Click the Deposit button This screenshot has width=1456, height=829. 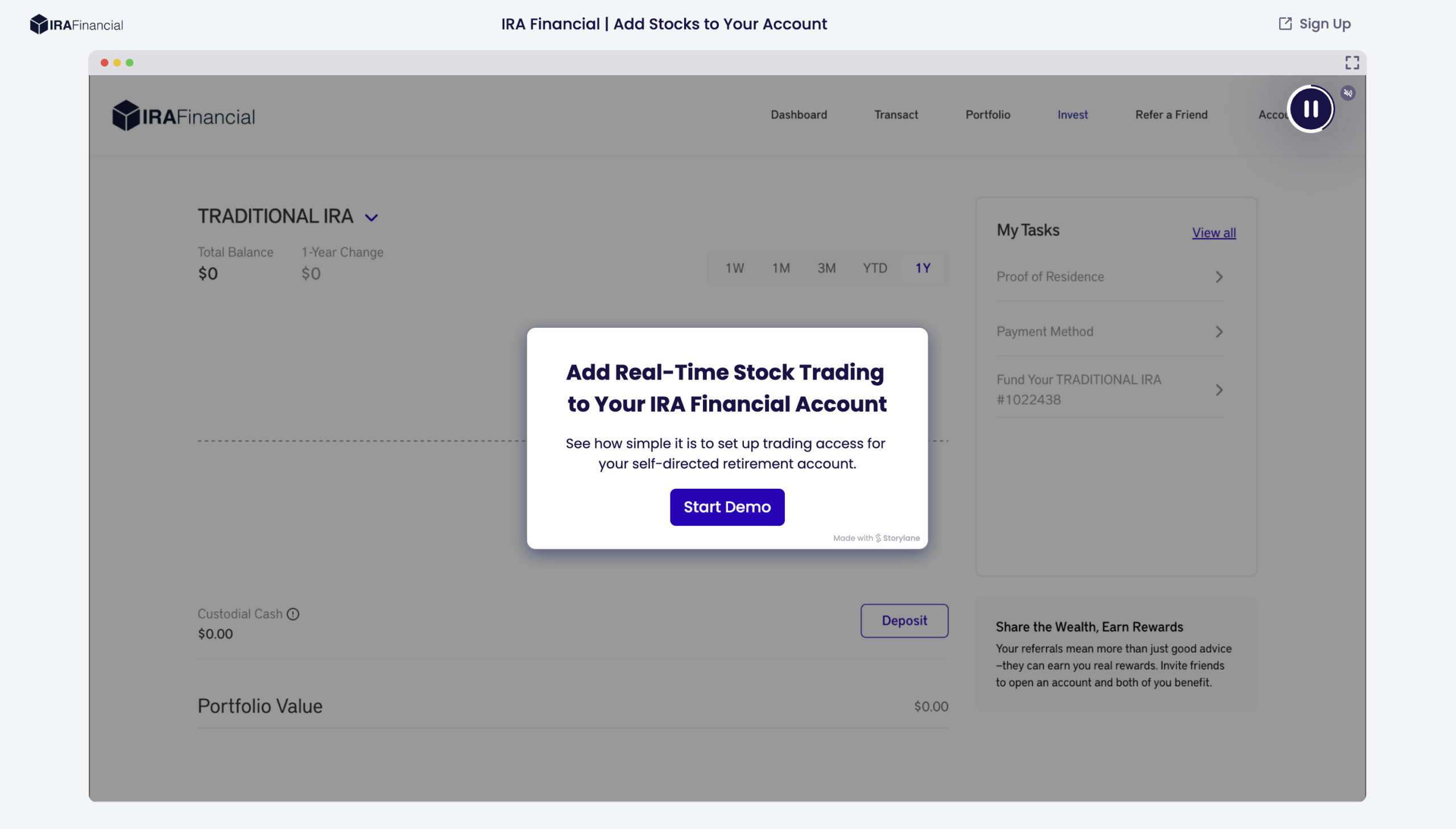(904, 621)
